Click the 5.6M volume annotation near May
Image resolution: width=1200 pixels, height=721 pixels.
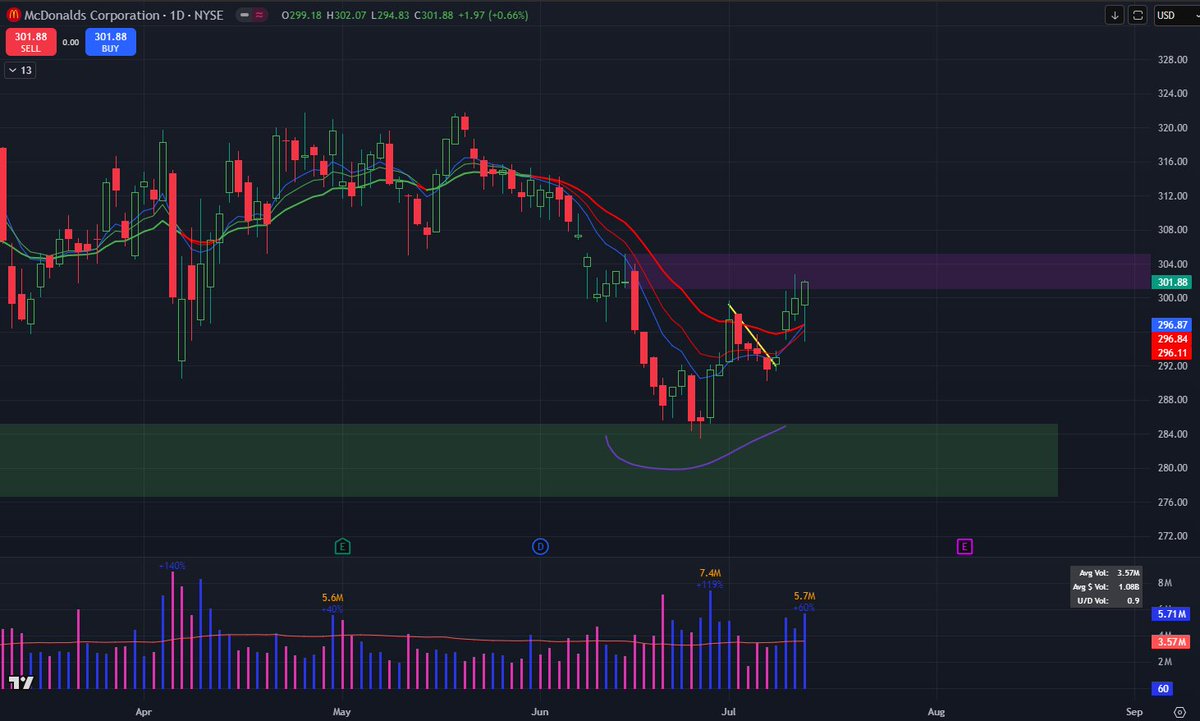click(x=333, y=598)
